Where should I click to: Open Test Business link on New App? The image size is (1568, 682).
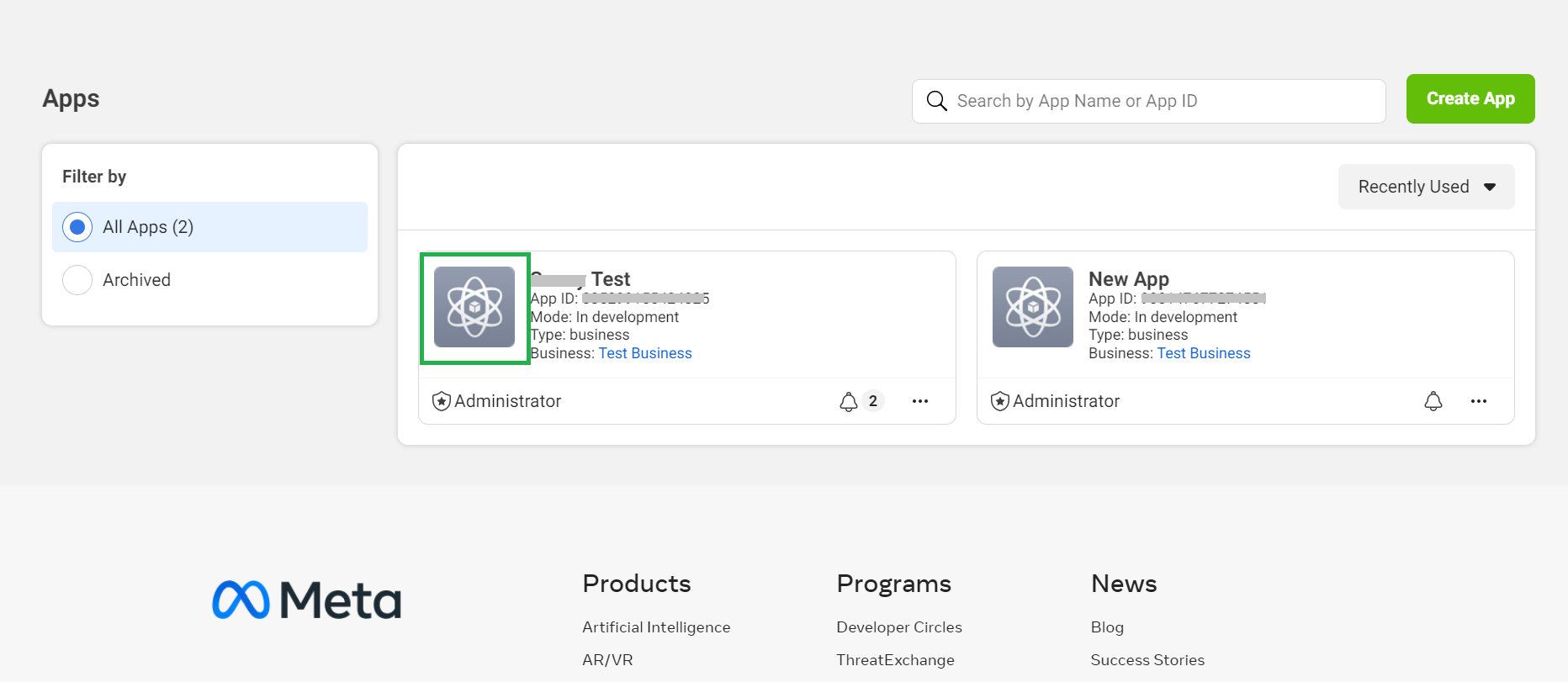[1203, 353]
